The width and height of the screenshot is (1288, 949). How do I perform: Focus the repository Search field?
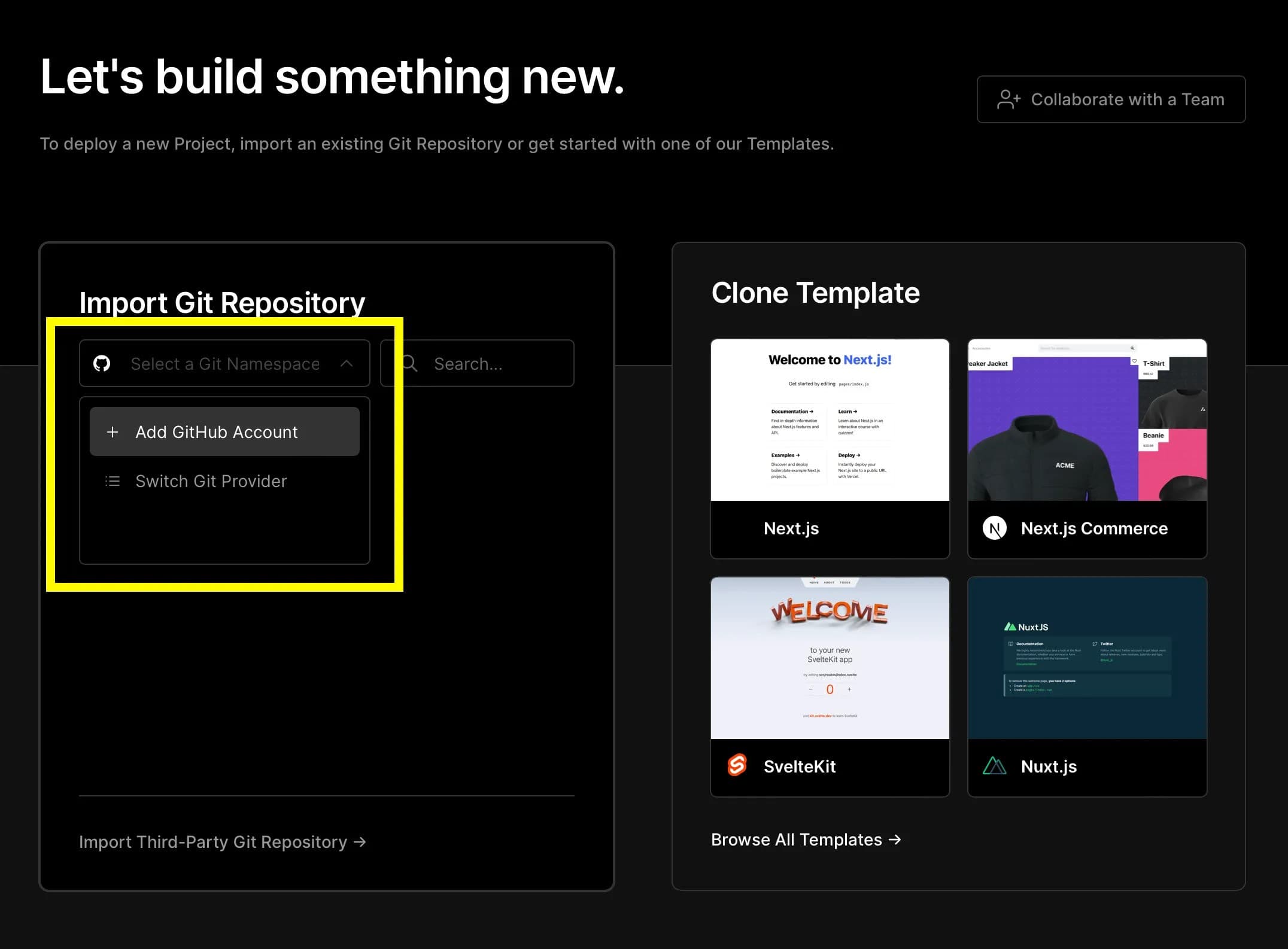(477, 363)
